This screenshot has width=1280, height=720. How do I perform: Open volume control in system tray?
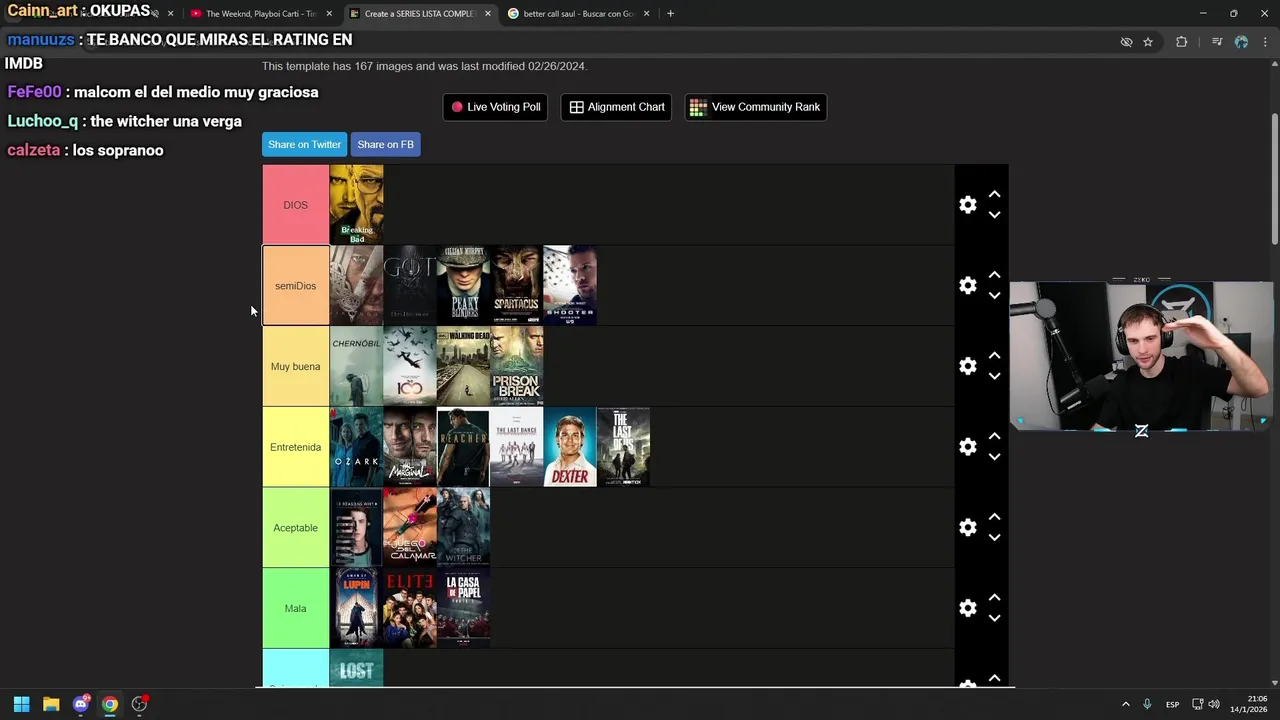tap(1214, 704)
